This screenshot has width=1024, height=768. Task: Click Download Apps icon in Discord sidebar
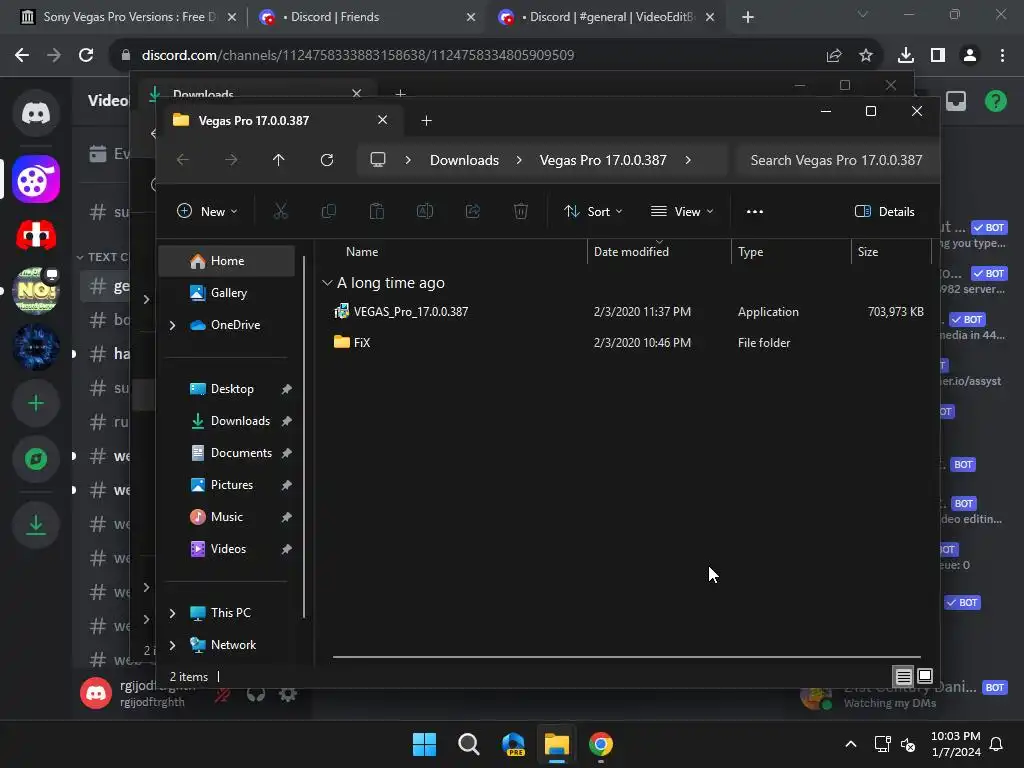(x=36, y=525)
